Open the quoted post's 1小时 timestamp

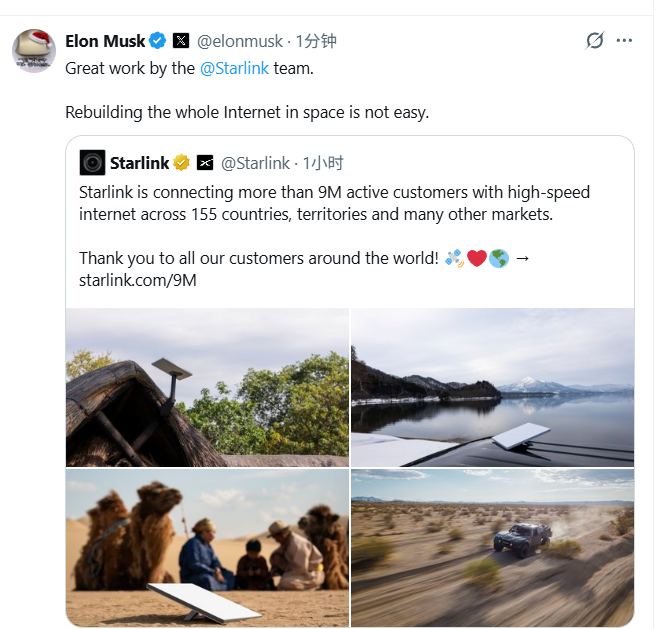coord(323,162)
